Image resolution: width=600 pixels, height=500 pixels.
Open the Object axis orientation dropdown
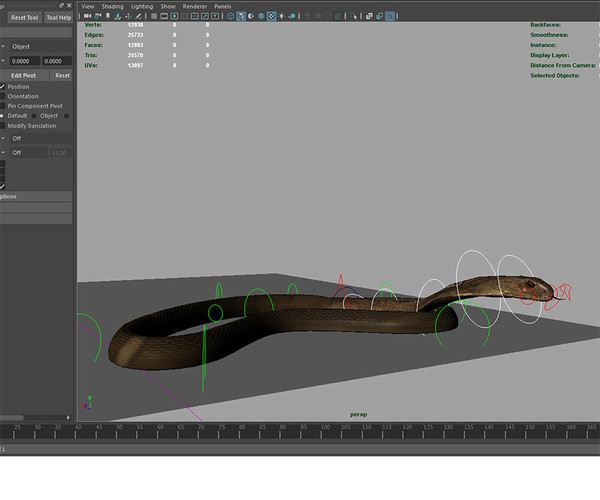click(40, 47)
